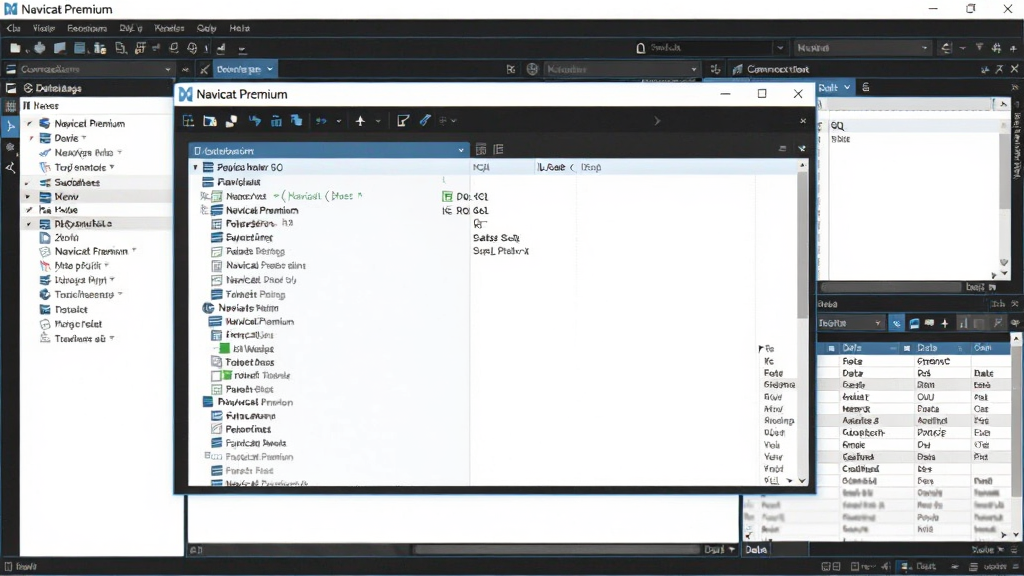
Task: Click the globe icon in the second toolbar row
Action: 532,69
